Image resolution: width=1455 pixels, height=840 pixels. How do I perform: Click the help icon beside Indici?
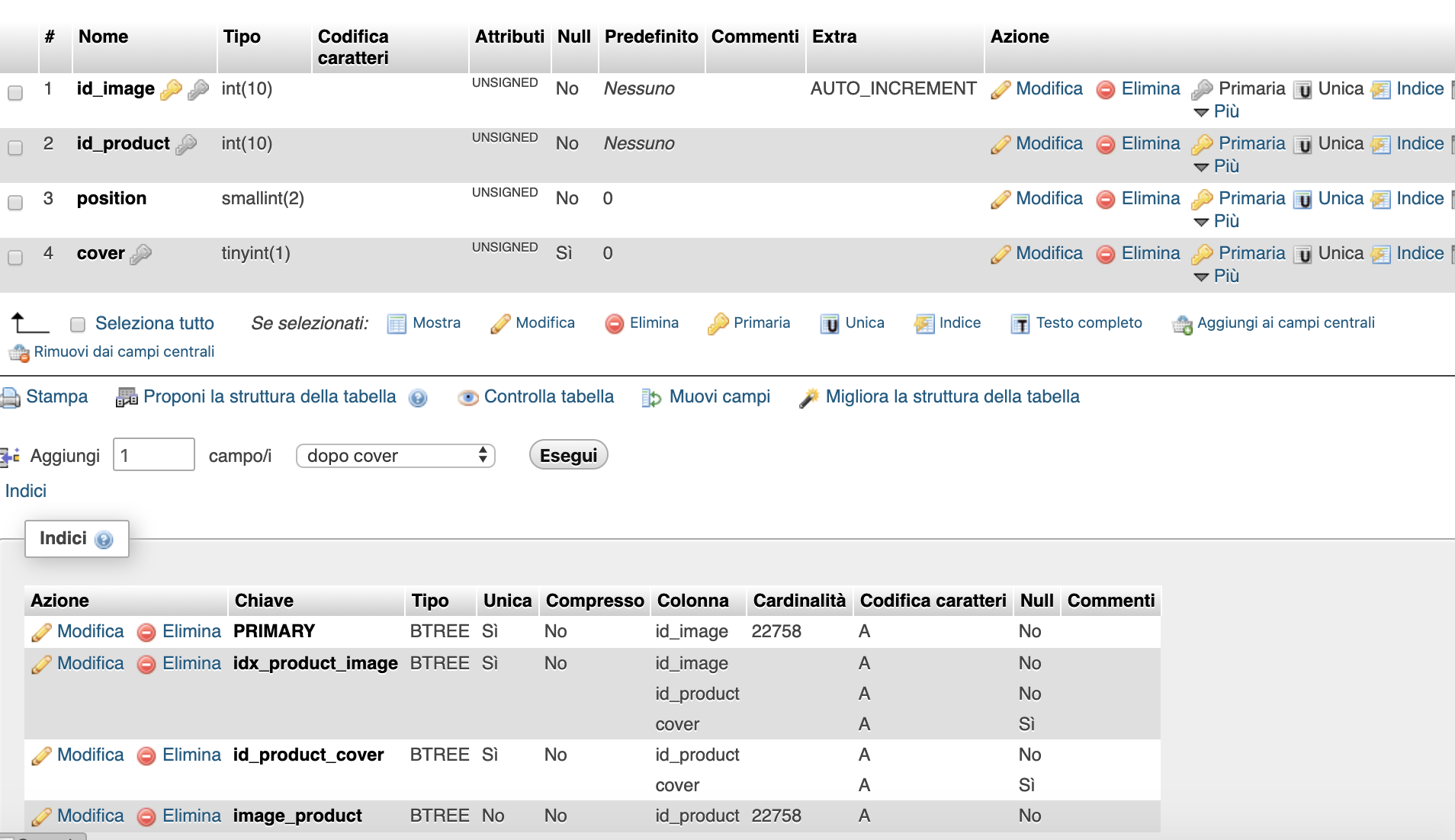(x=104, y=540)
